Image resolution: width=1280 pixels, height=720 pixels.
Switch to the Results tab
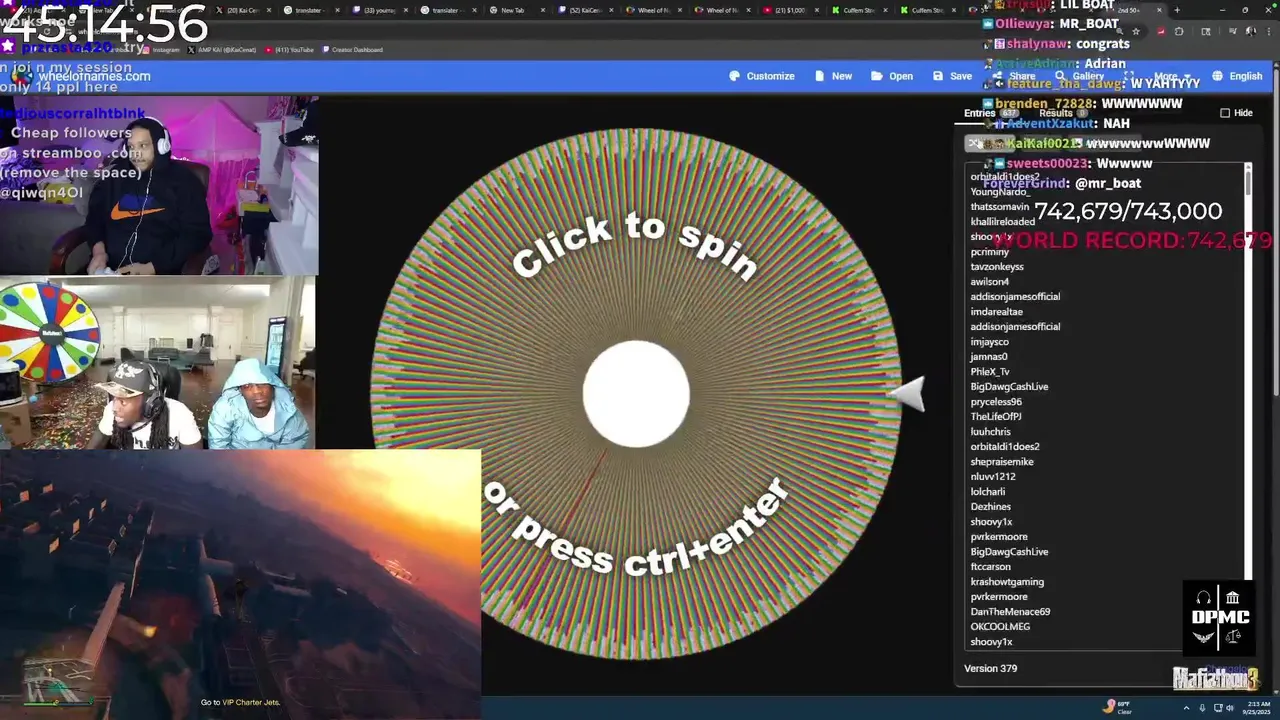(1064, 113)
